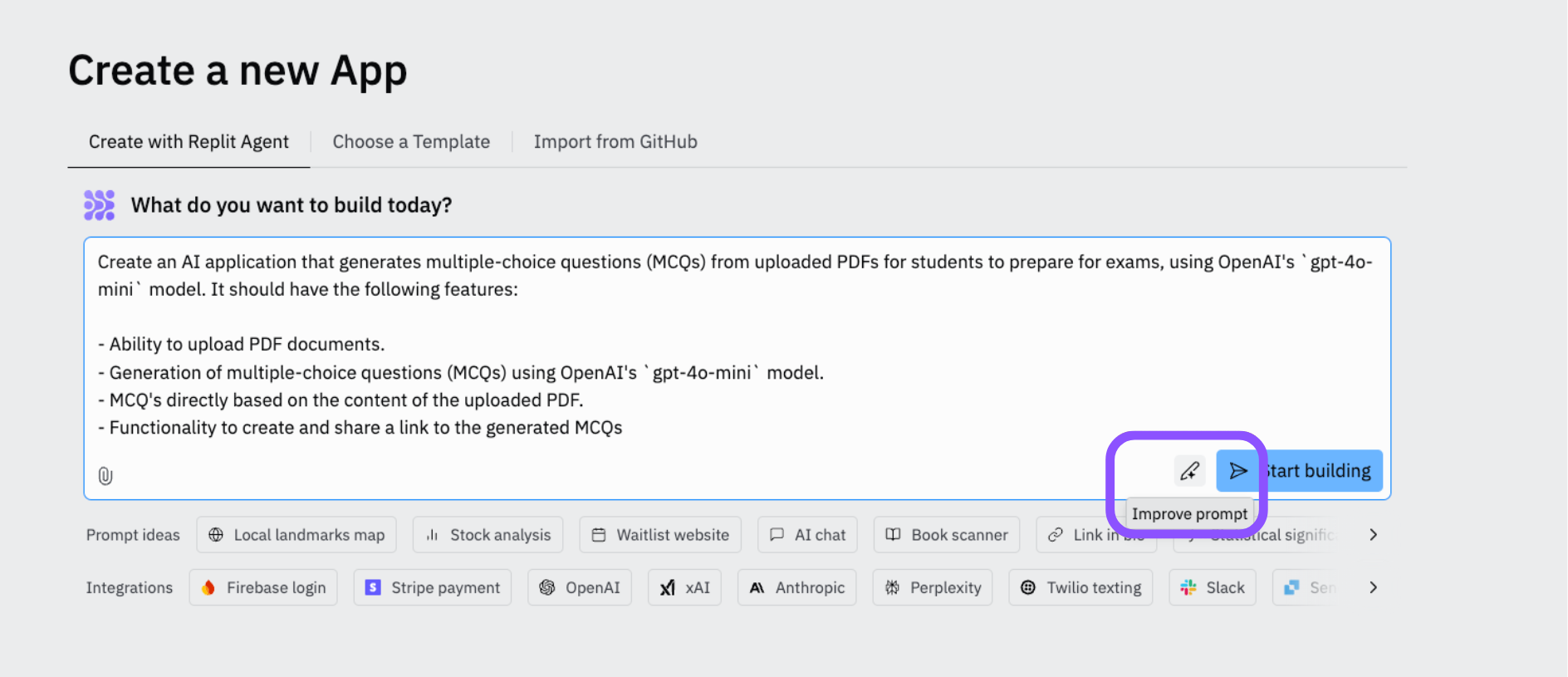Select the Create with Replit Agent tab

tap(189, 142)
